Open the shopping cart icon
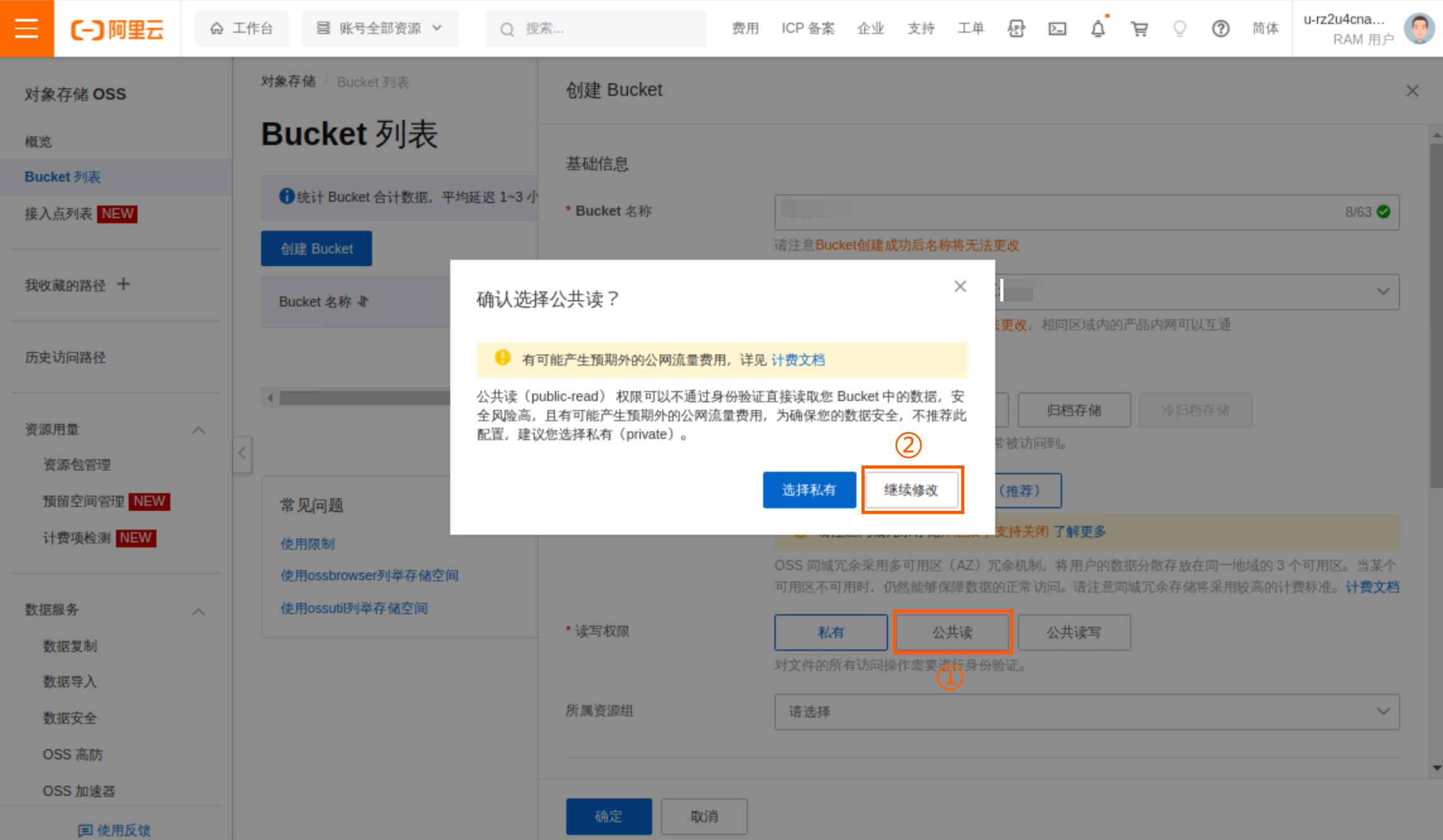 click(x=1139, y=28)
